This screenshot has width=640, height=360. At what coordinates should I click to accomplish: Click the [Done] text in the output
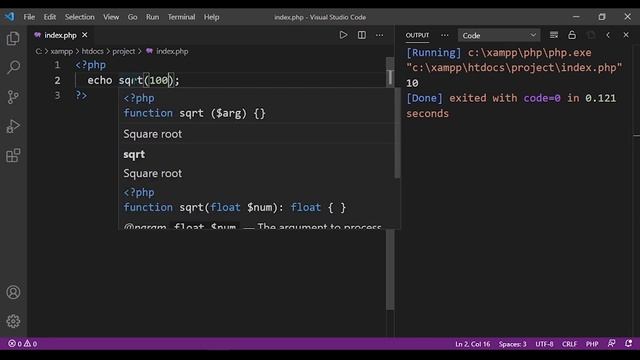pyautogui.click(x=424, y=98)
